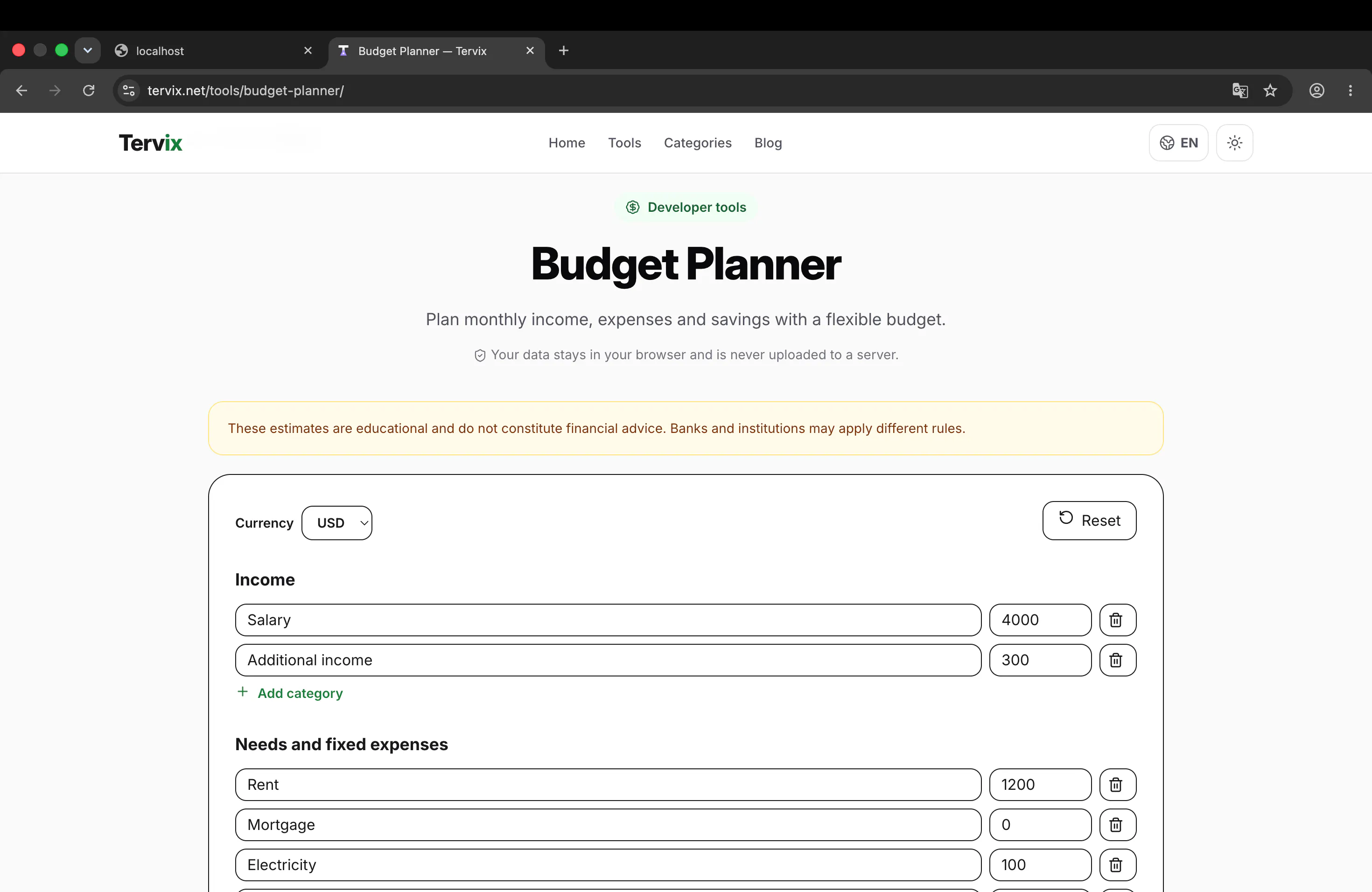Open the EN language selector
The height and width of the screenshot is (892, 1372).
pos(1178,143)
